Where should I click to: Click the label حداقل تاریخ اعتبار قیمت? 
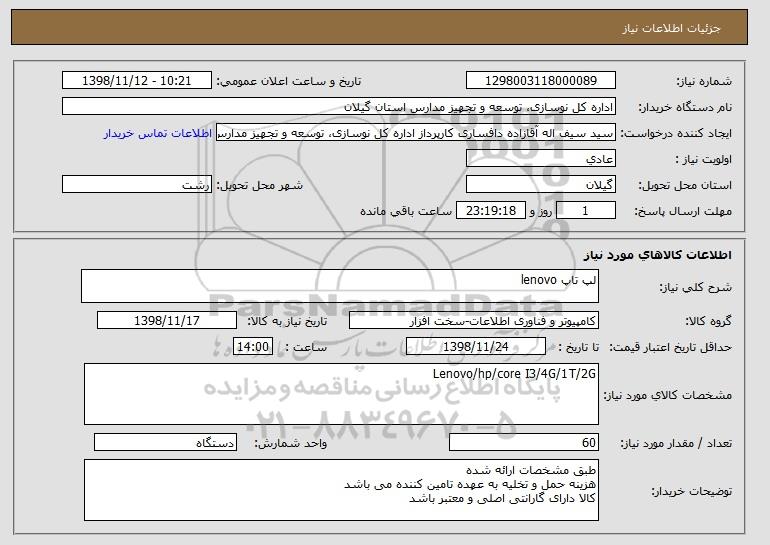pos(671,348)
